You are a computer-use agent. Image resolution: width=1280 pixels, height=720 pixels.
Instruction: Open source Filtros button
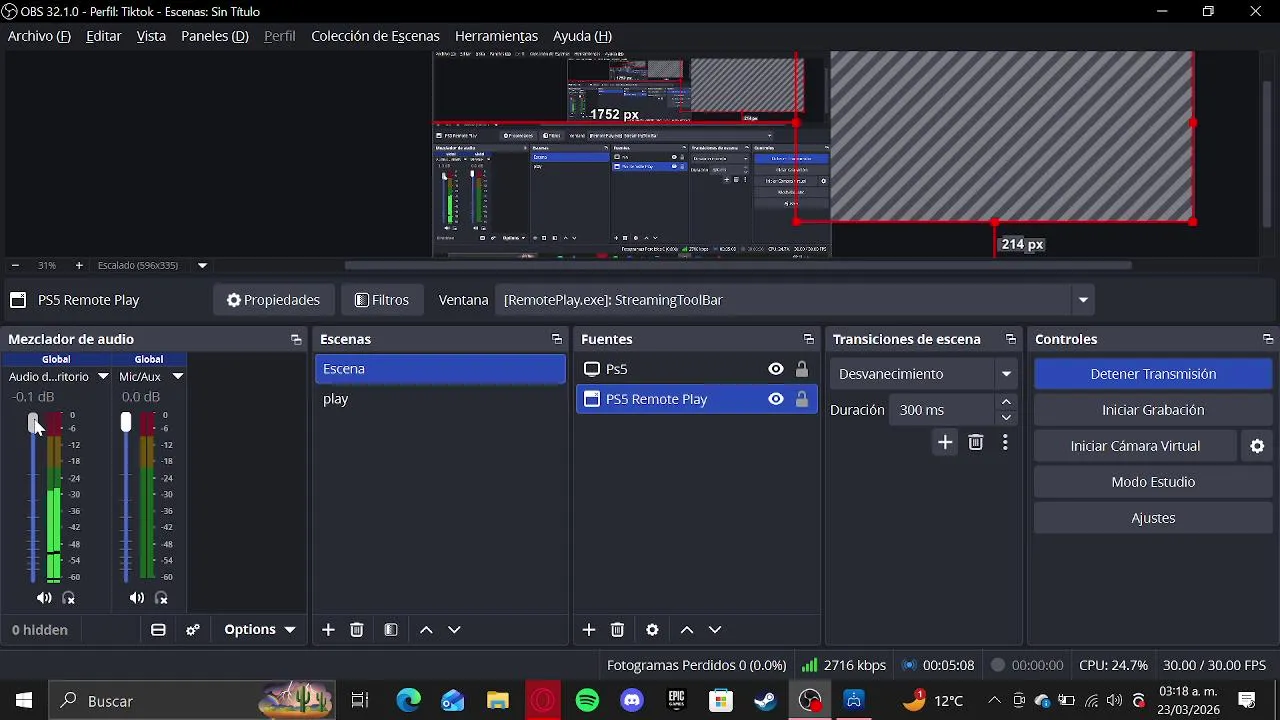[382, 300]
